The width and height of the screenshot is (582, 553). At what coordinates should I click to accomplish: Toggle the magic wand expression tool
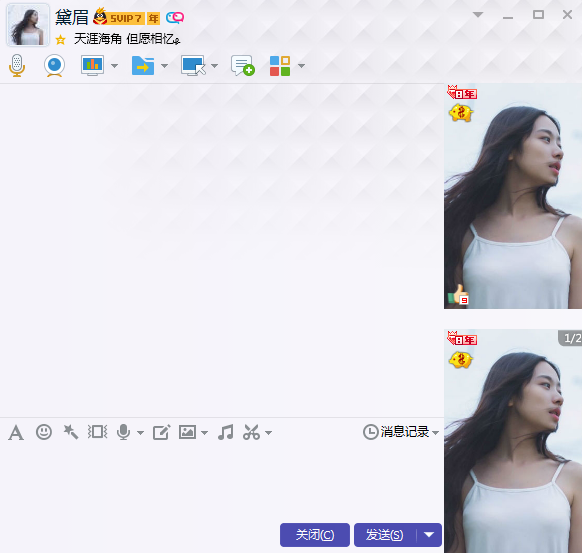click(x=71, y=432)
